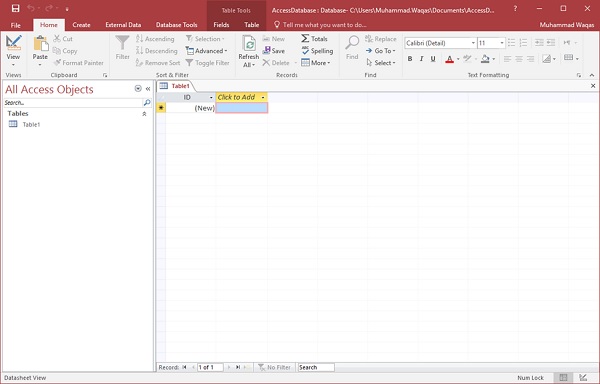Toggle Underline text formatting

(433, 59)
